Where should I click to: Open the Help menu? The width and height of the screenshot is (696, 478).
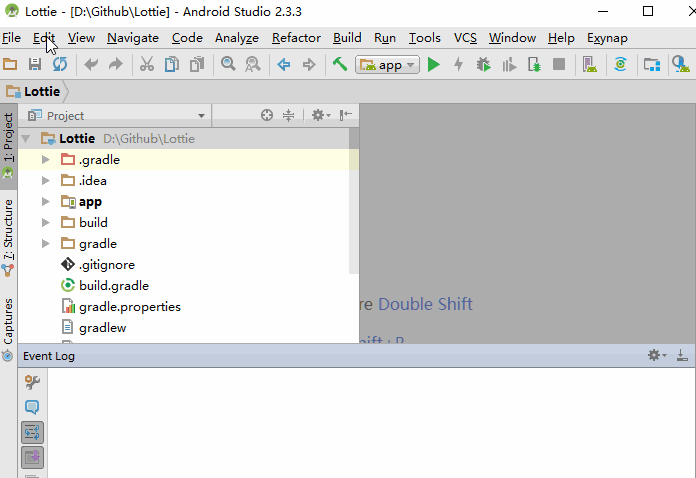click(x=561, y=38)
